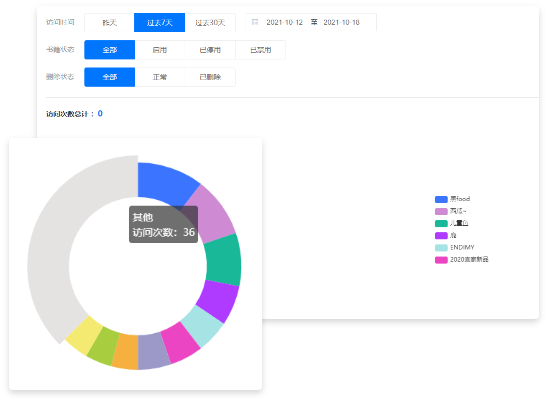Click the visit count total value 0
The image size is (548, 402).
pyautogui.click(x=100, y=113)
